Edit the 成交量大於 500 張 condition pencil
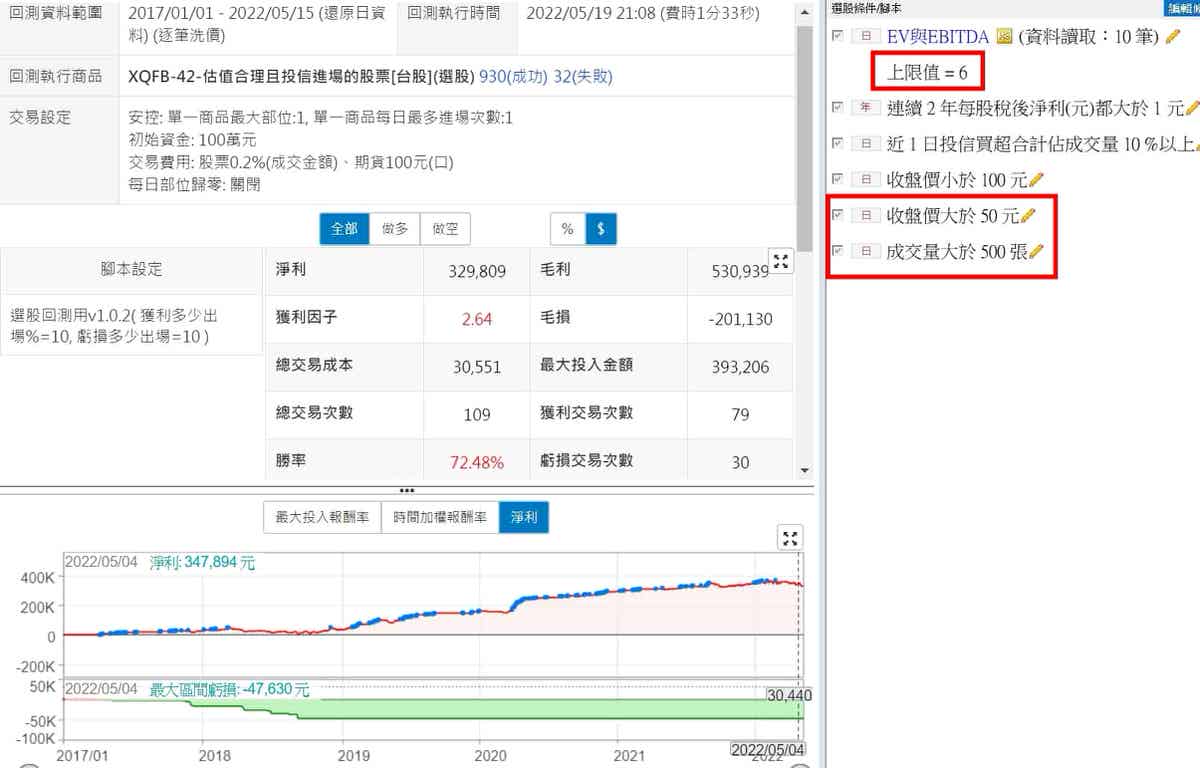 (1036, 251)
